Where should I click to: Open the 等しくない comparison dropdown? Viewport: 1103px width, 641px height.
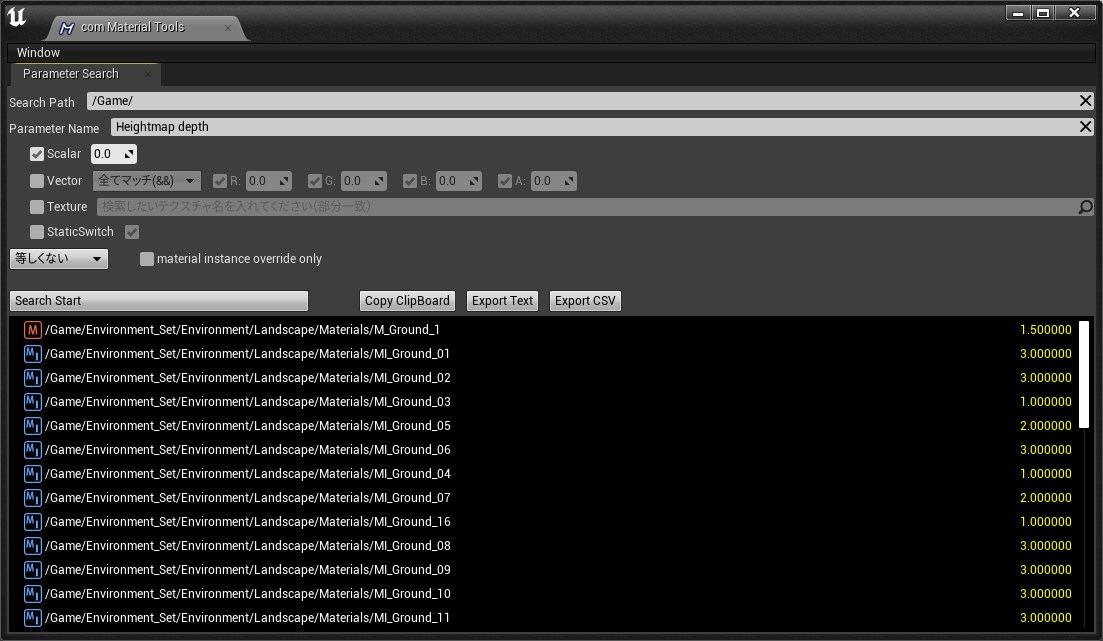[59, 259]
